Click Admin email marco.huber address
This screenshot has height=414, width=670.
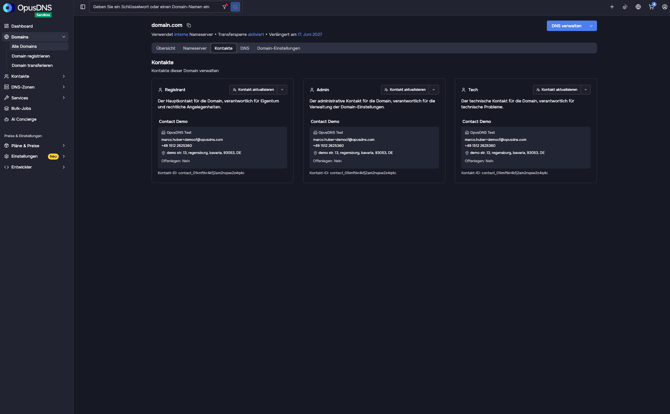click(344, 140)
